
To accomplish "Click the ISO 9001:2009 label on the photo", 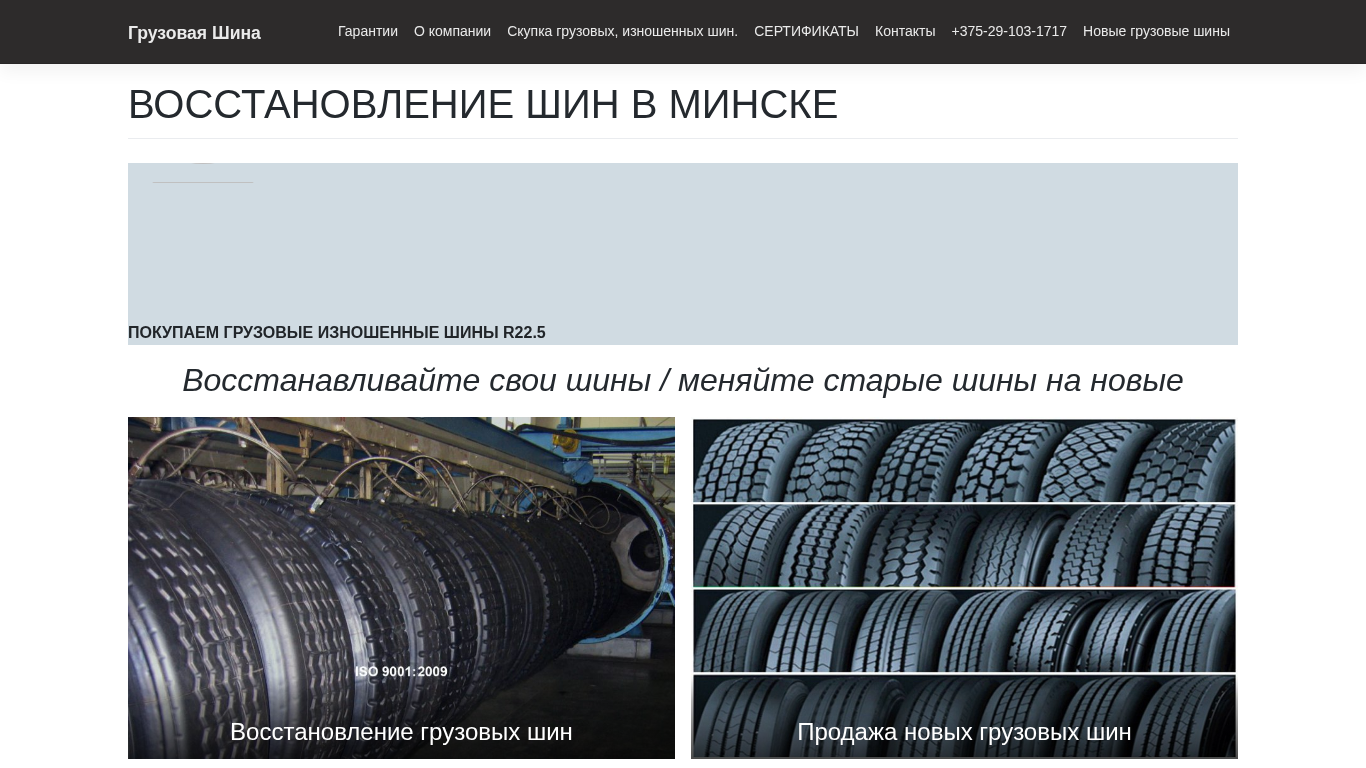I will pyautogui.click(x=401, y=672).
